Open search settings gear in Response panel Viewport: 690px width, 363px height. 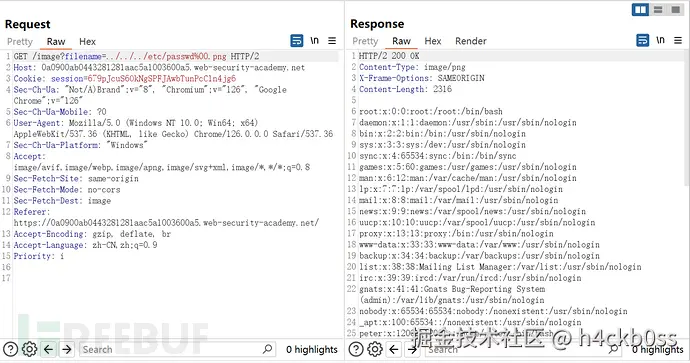pyautogui.click(x=375, y=349)
